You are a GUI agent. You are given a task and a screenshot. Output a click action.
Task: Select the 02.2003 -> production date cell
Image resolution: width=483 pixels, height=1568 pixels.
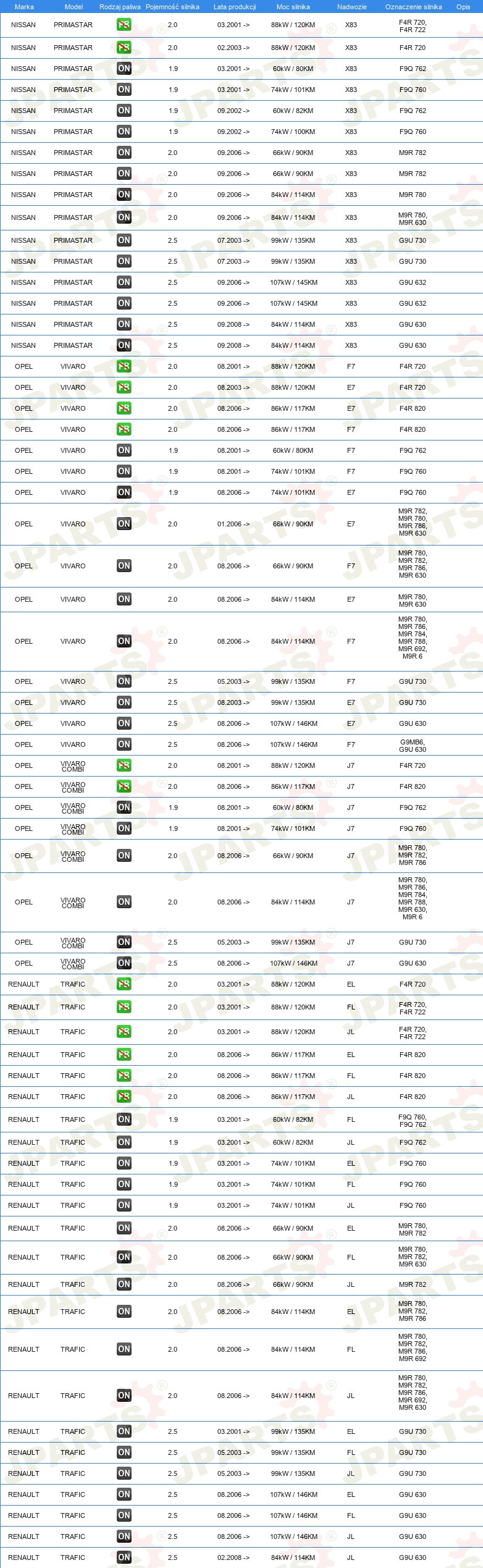pyautogui.click(x=233, y=48)
